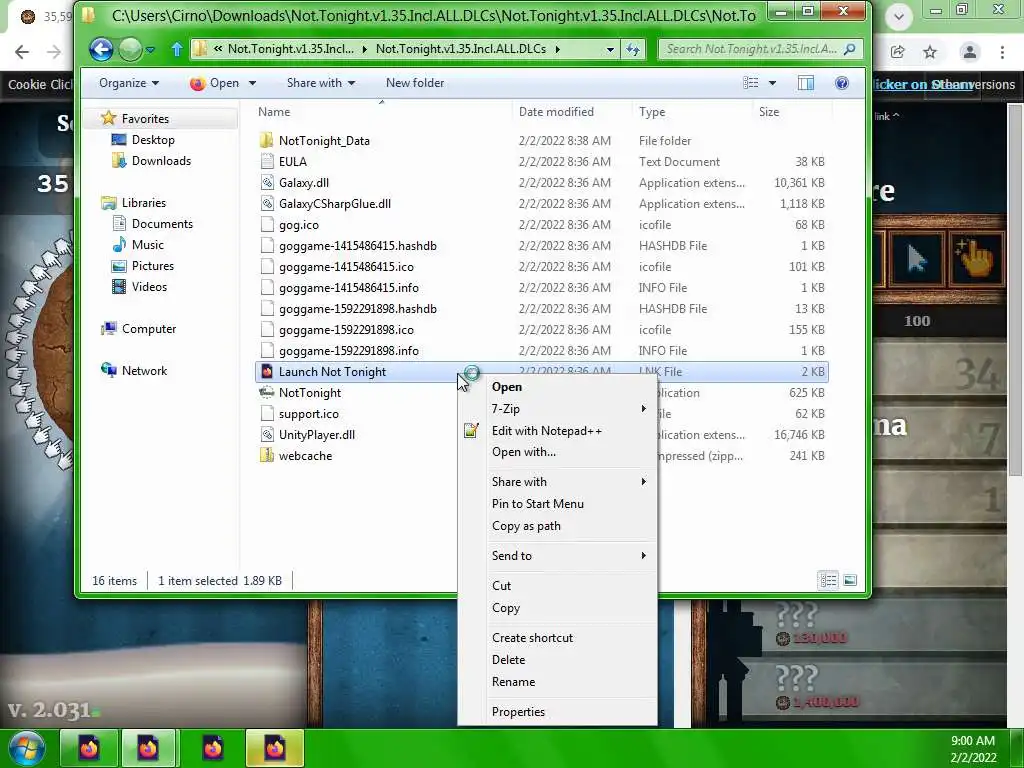The width and height of the screenshot is (1024, 768).
Task: Click the Windows Start orb
Action: [26, 748]
